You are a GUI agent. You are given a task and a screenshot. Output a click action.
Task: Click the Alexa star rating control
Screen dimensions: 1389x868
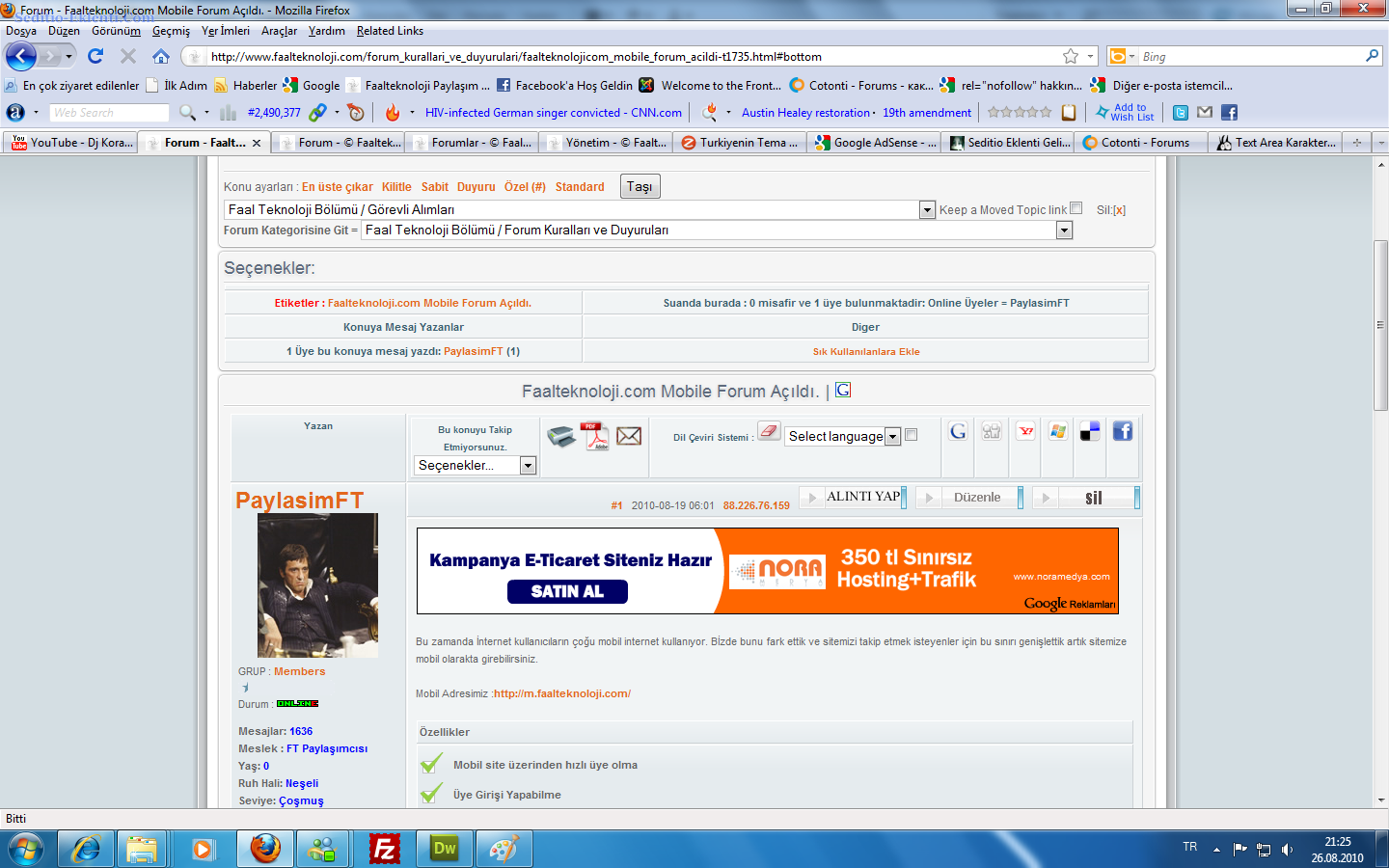pyautogui.click(x=1020, y=113)
